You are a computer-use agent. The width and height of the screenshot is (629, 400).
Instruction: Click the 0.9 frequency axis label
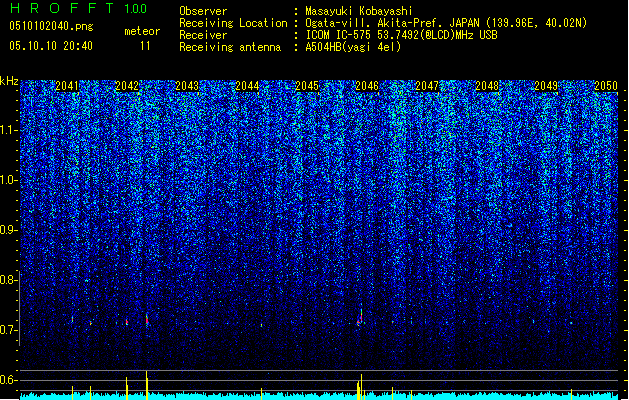8,230
